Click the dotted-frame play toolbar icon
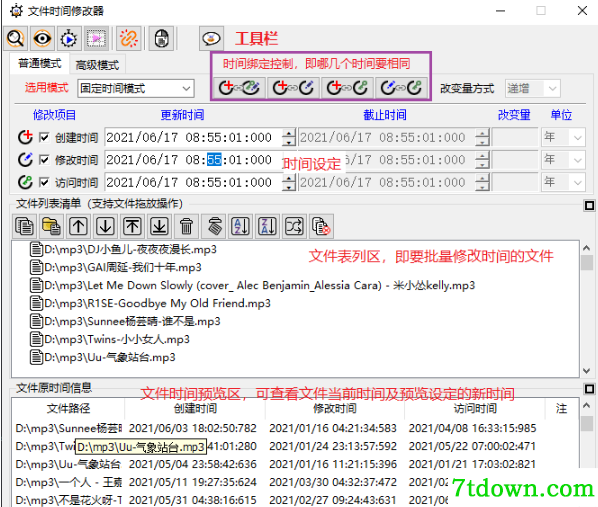598x507 pixels. (x=96, y=38)
